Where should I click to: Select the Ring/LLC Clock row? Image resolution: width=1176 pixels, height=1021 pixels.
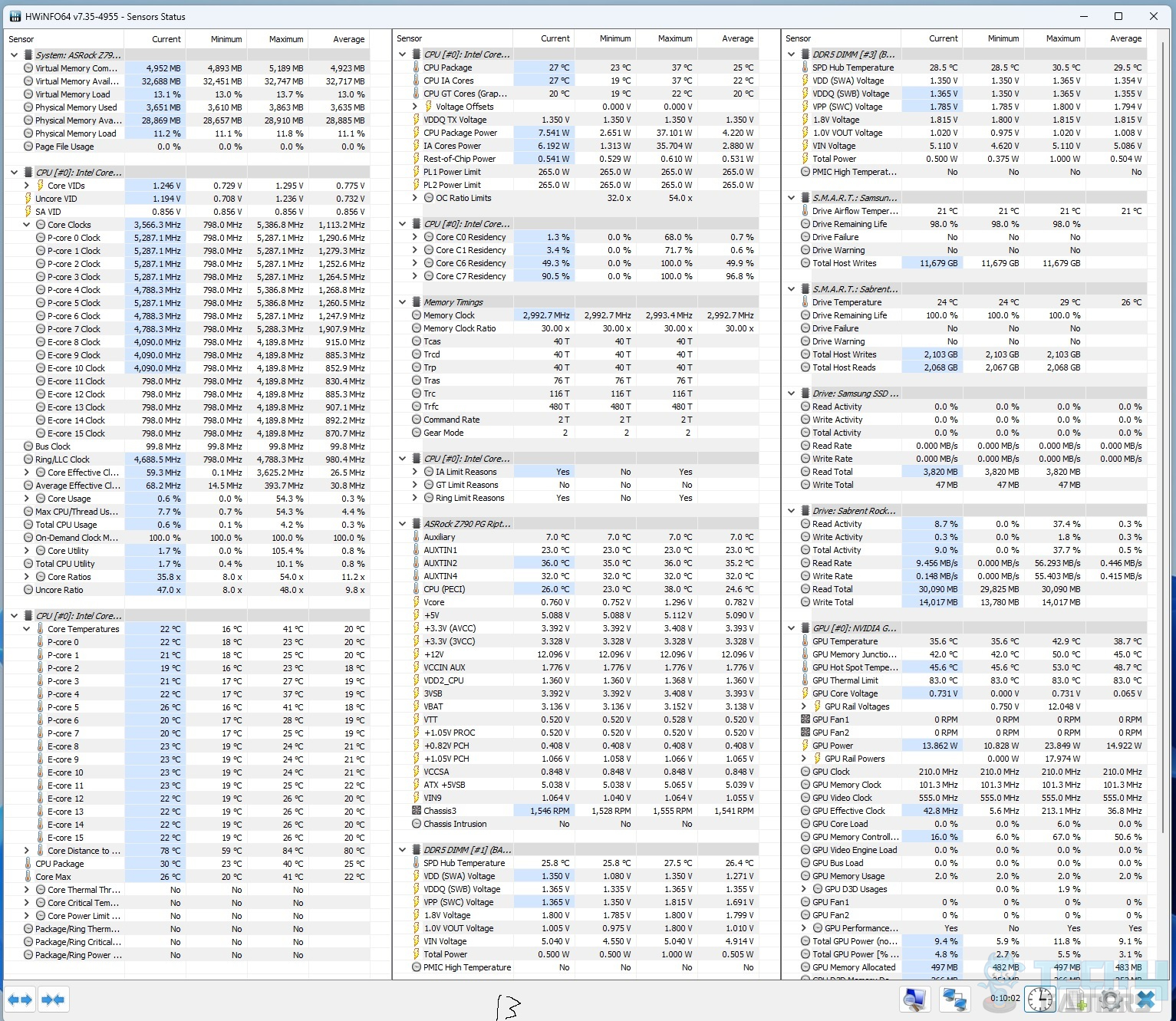(x=189, y=459)
